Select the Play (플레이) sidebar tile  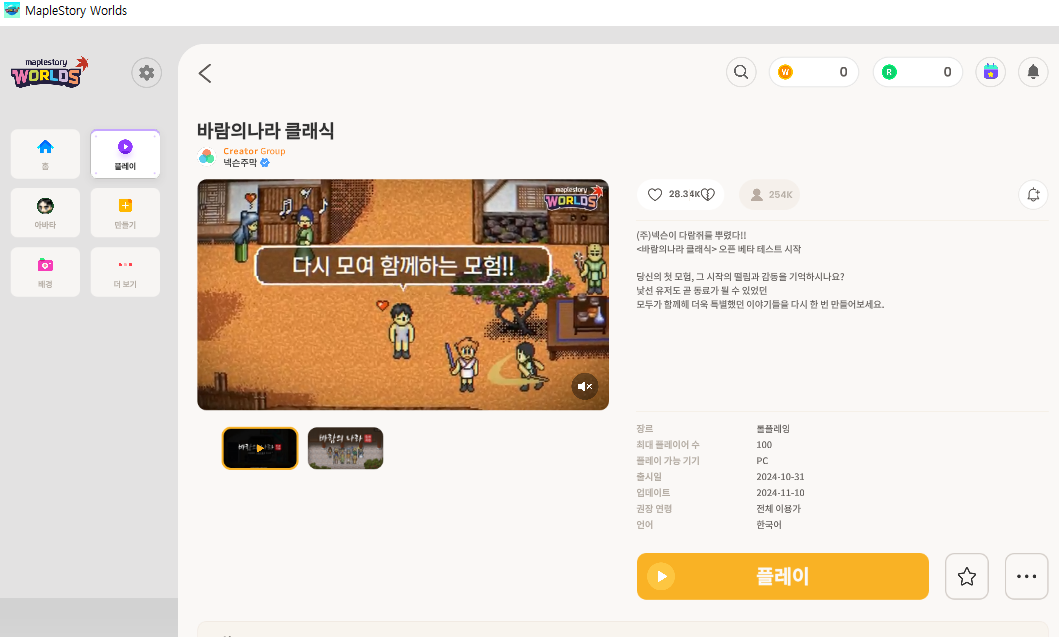click(125, 154)
